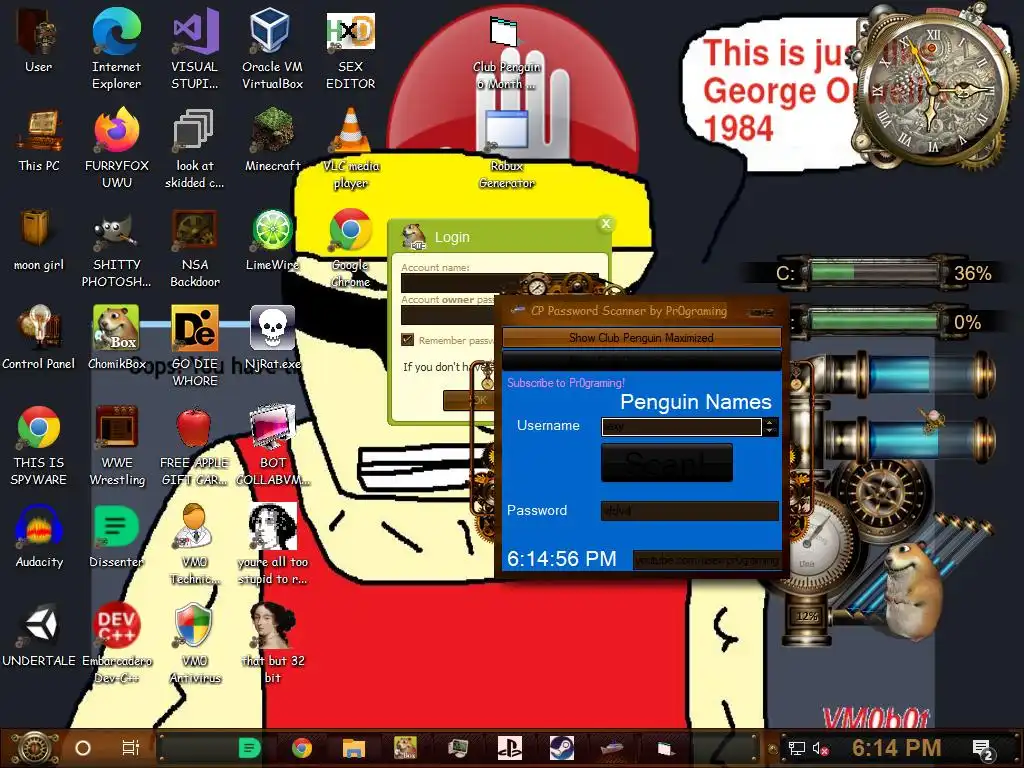Click the steampunk clock gadget
Viewport: 1024px width, 768px height.
(933, 88)
